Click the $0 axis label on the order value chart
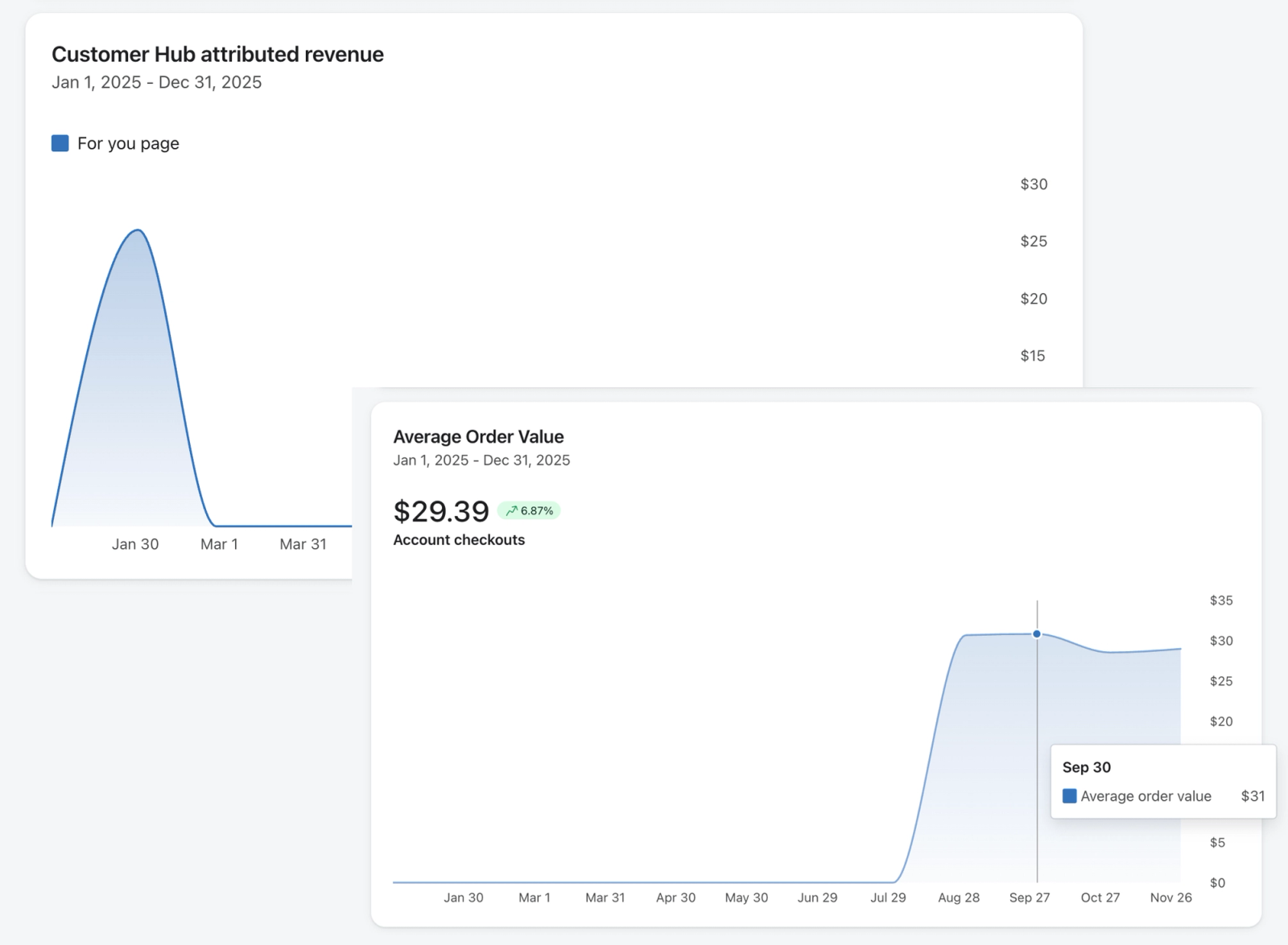 1217,883
